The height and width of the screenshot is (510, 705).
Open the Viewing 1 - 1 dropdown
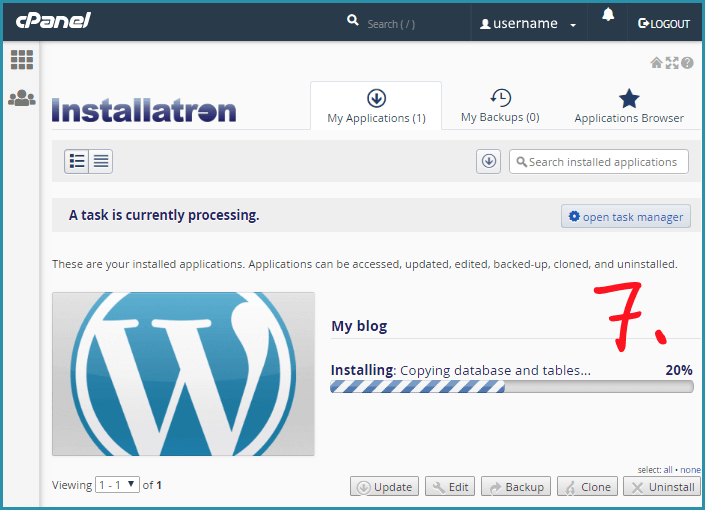click(117, 485)
